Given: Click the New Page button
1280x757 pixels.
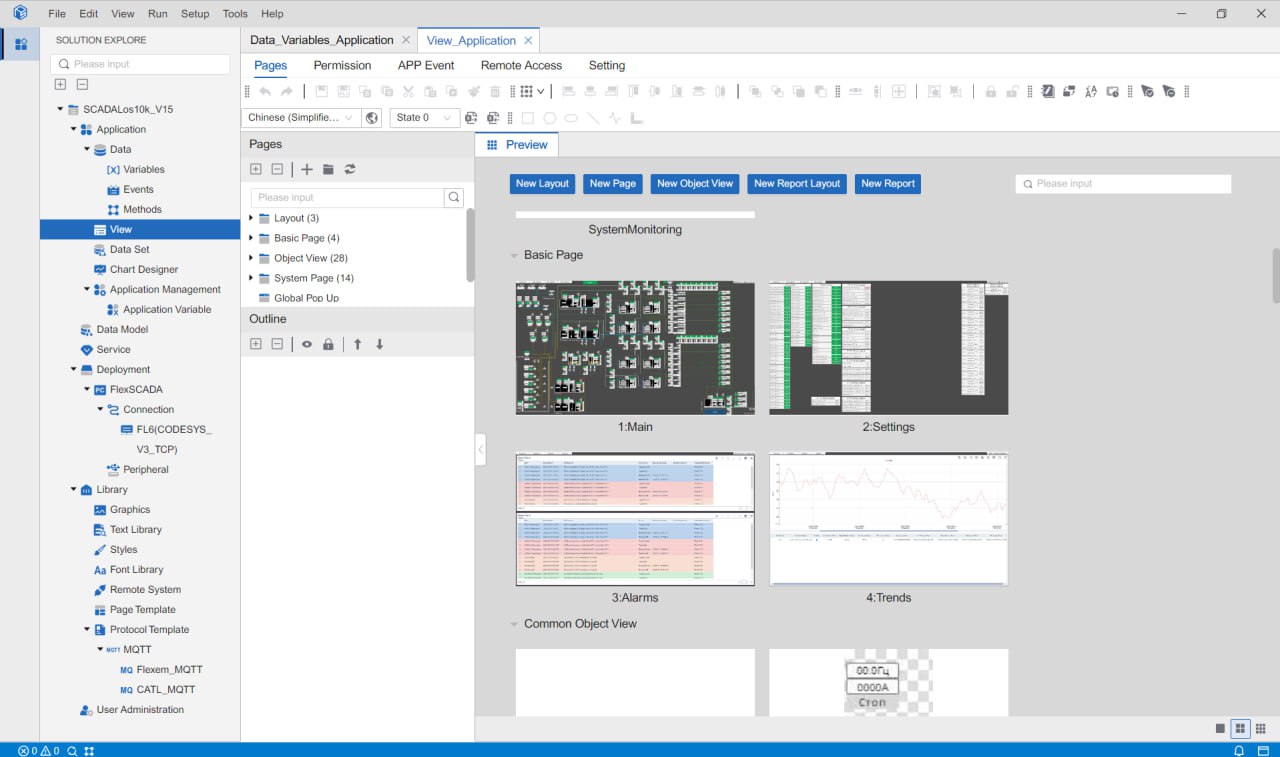Looking at the screenshot, I should pyautogui.click(x=613, y=184).
